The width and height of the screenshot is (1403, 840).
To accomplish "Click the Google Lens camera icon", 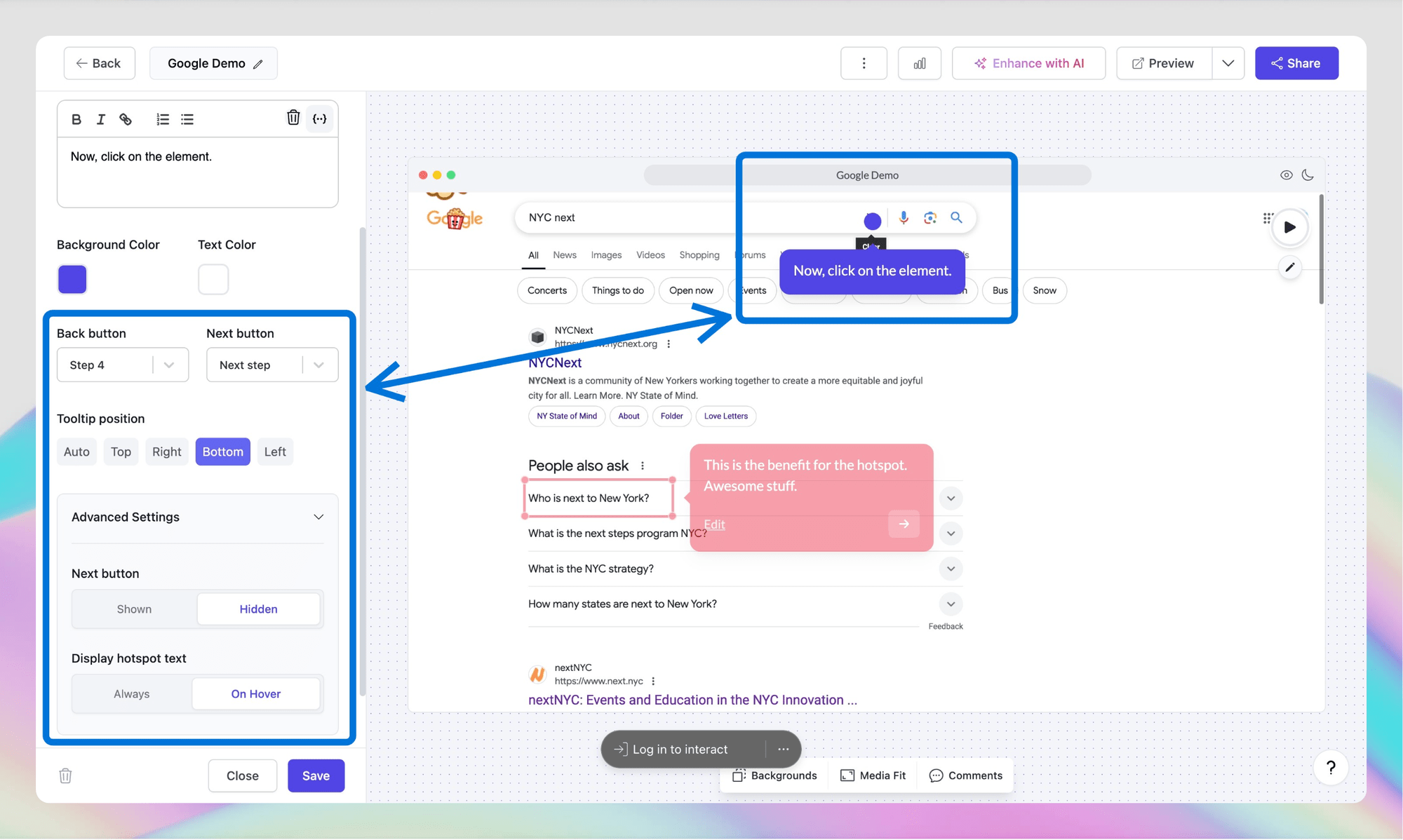I will [930, 218].
